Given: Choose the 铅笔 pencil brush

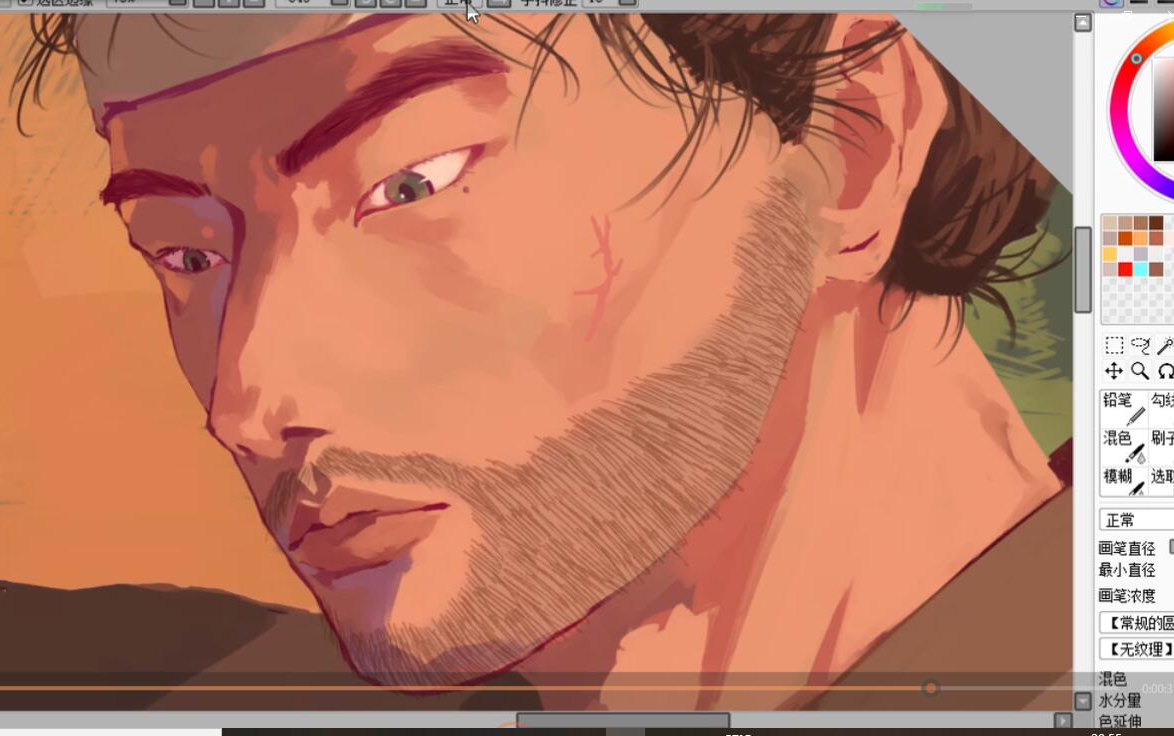Looking at the screenshot, I should pos(1124,408).
